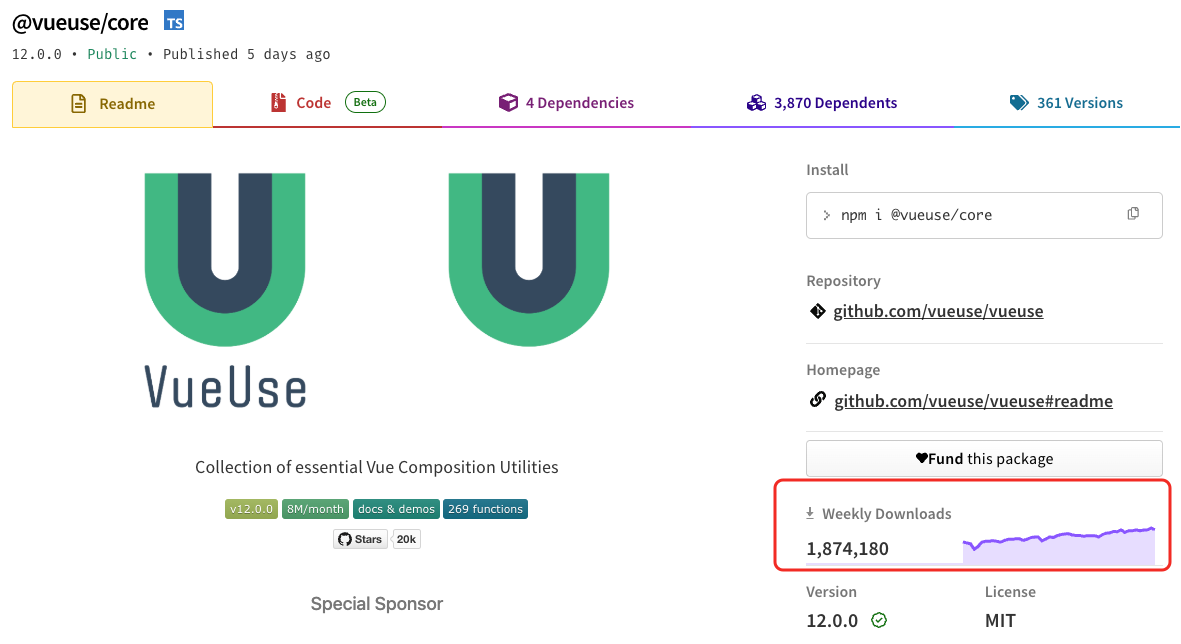
Task: Open github.com/vueuse/vueuse repository link
Action: (x=938, y=311)
